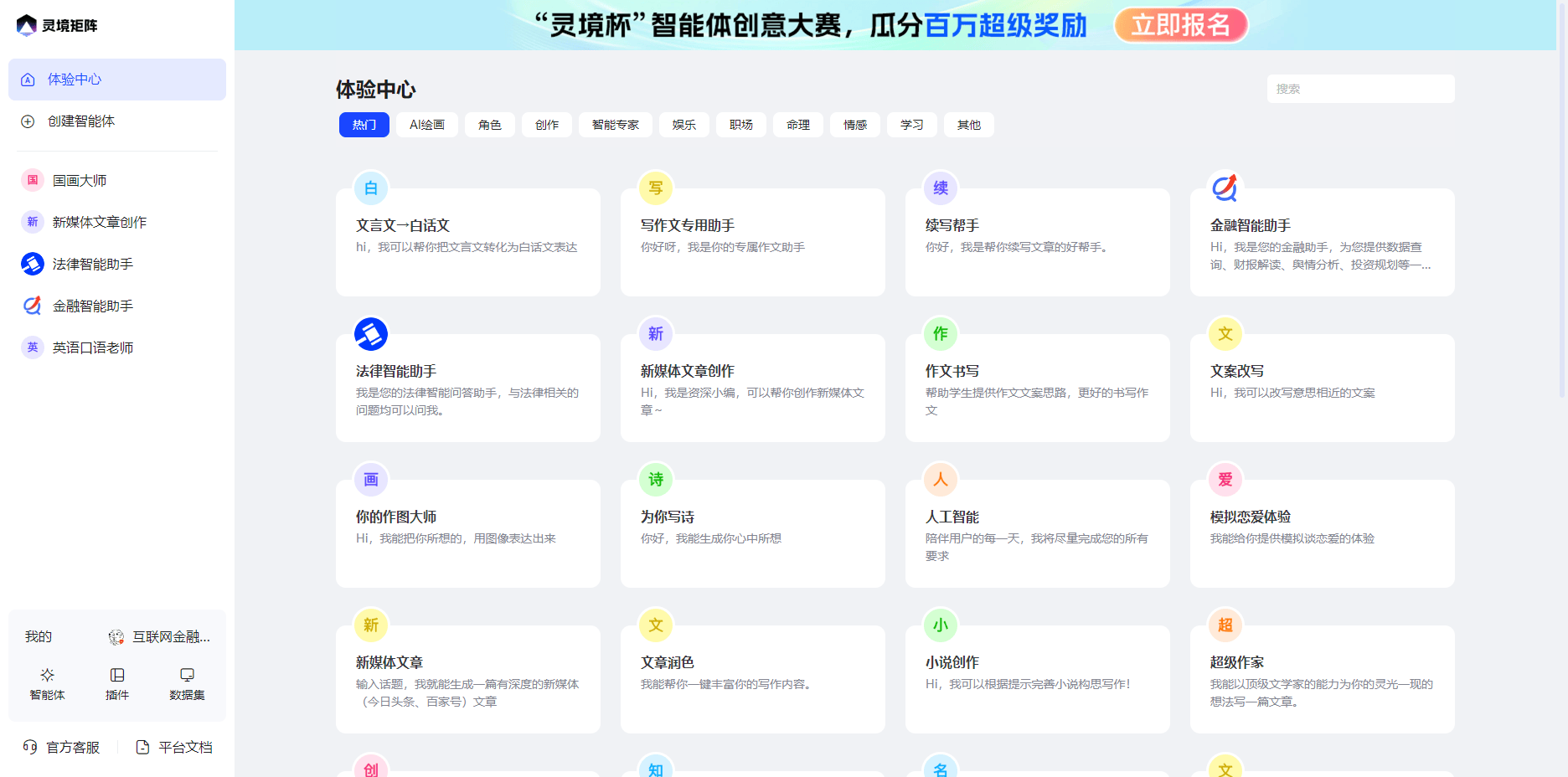Switch to the AI绘画 category tab
The width and height of the screenshot is (1568, 777).
426,124
